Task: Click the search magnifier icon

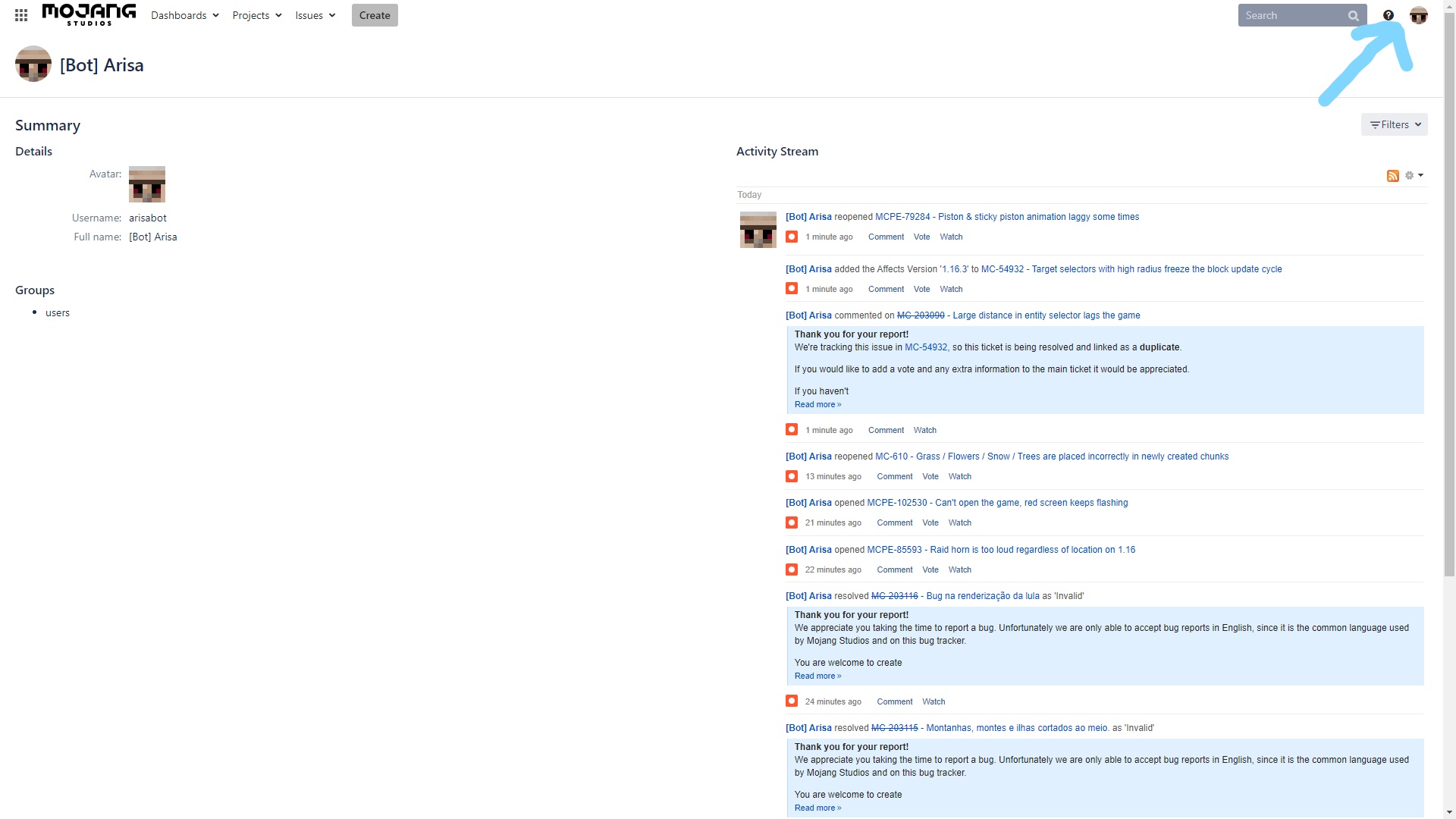Action: 1353,16
